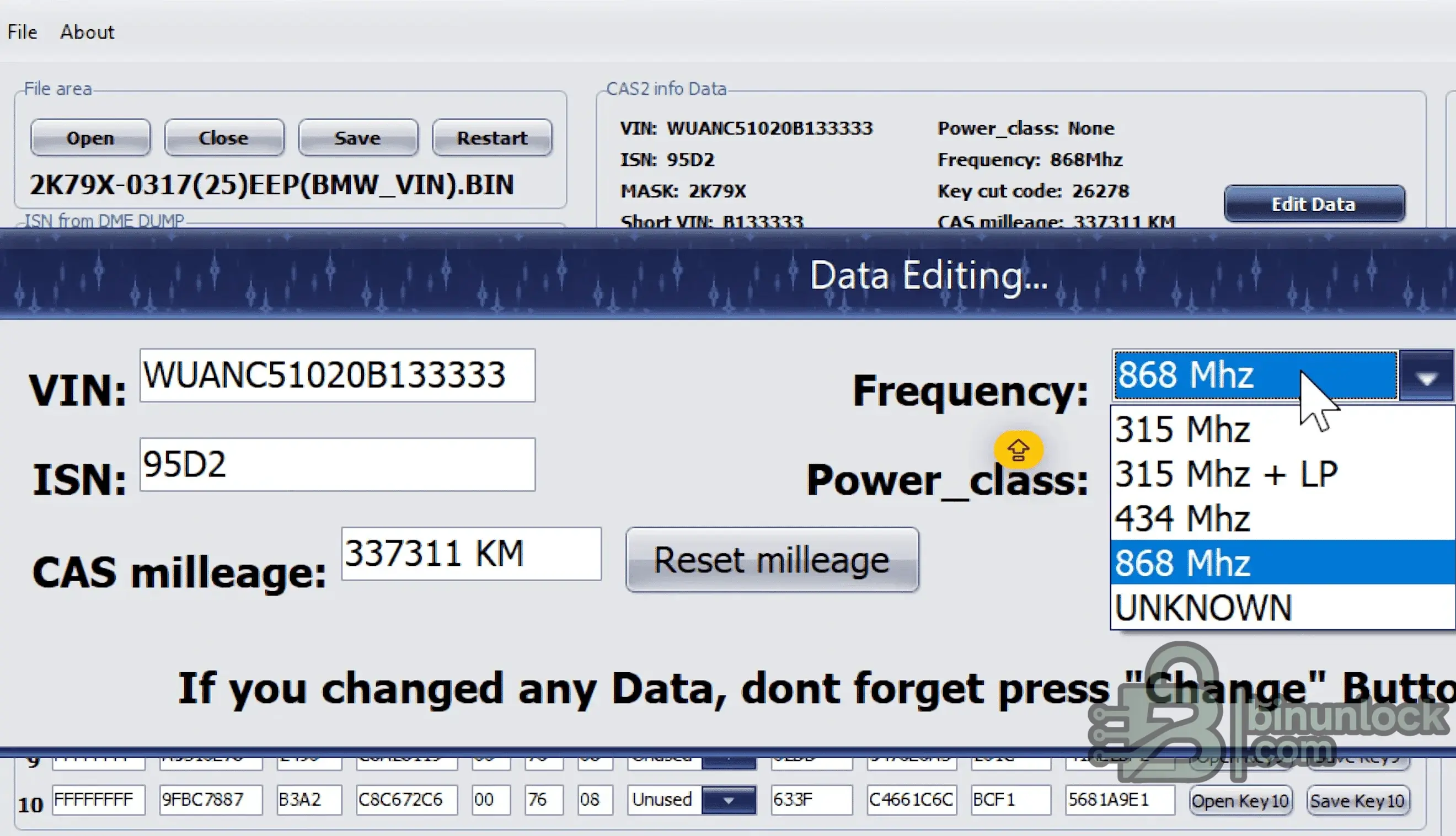Click the Open button in File area
The image size is (1456, 836).
tap(90, 138)
